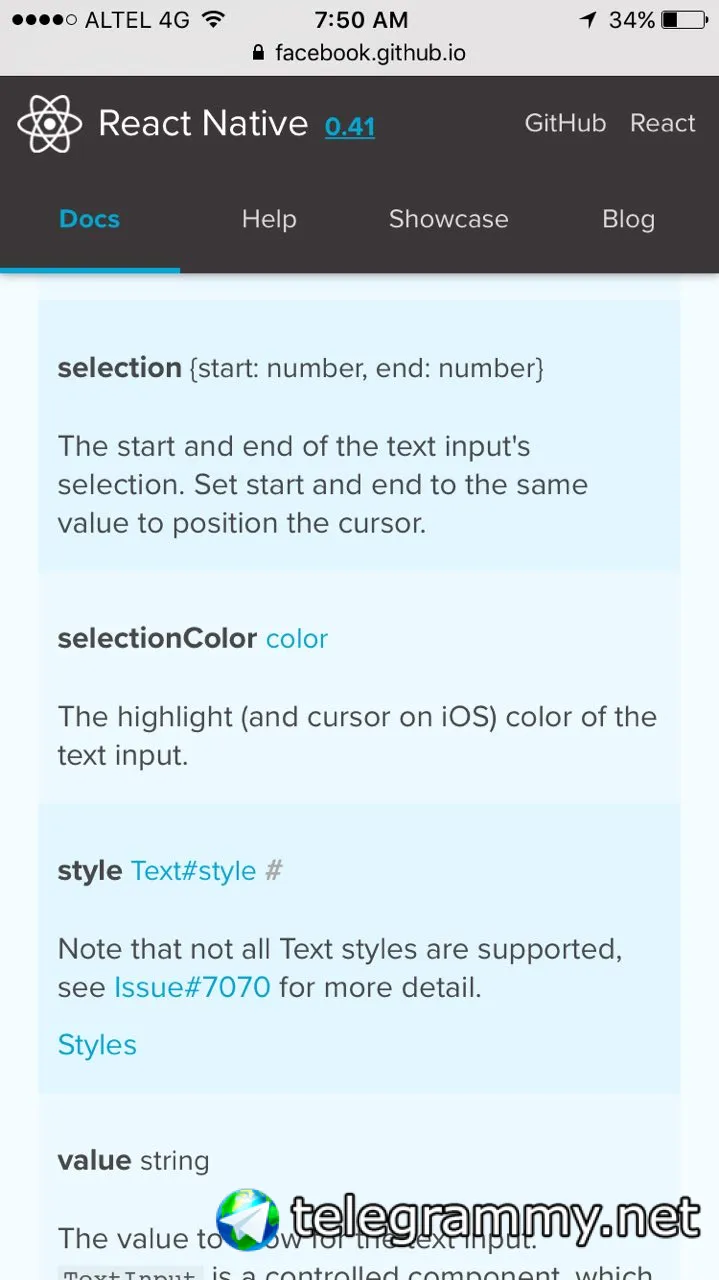Tap the cellular signal dots

pos(44,20)
